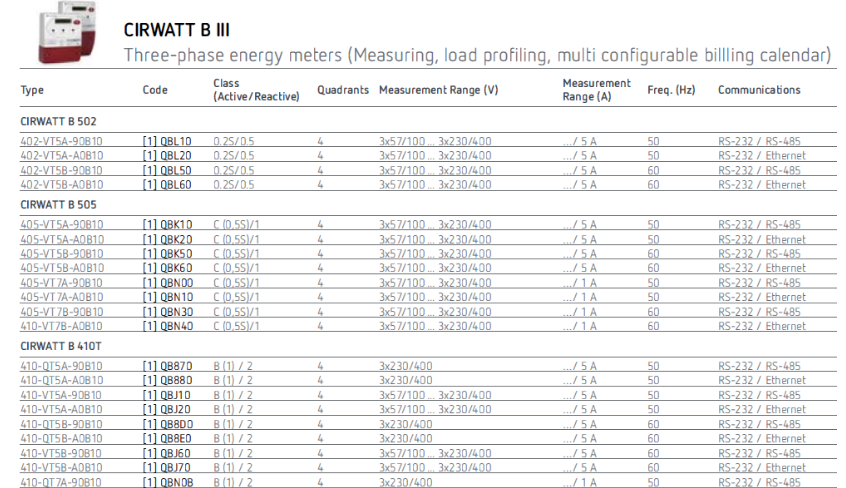Click code '[1] QBL50'
846x488 pixels.
point(167,171)
